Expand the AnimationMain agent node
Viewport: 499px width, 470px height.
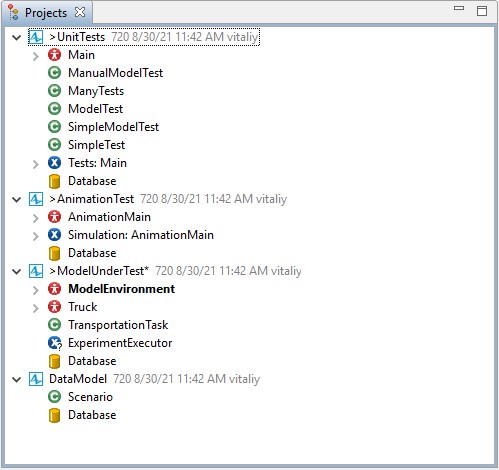(x=36, y=218)
